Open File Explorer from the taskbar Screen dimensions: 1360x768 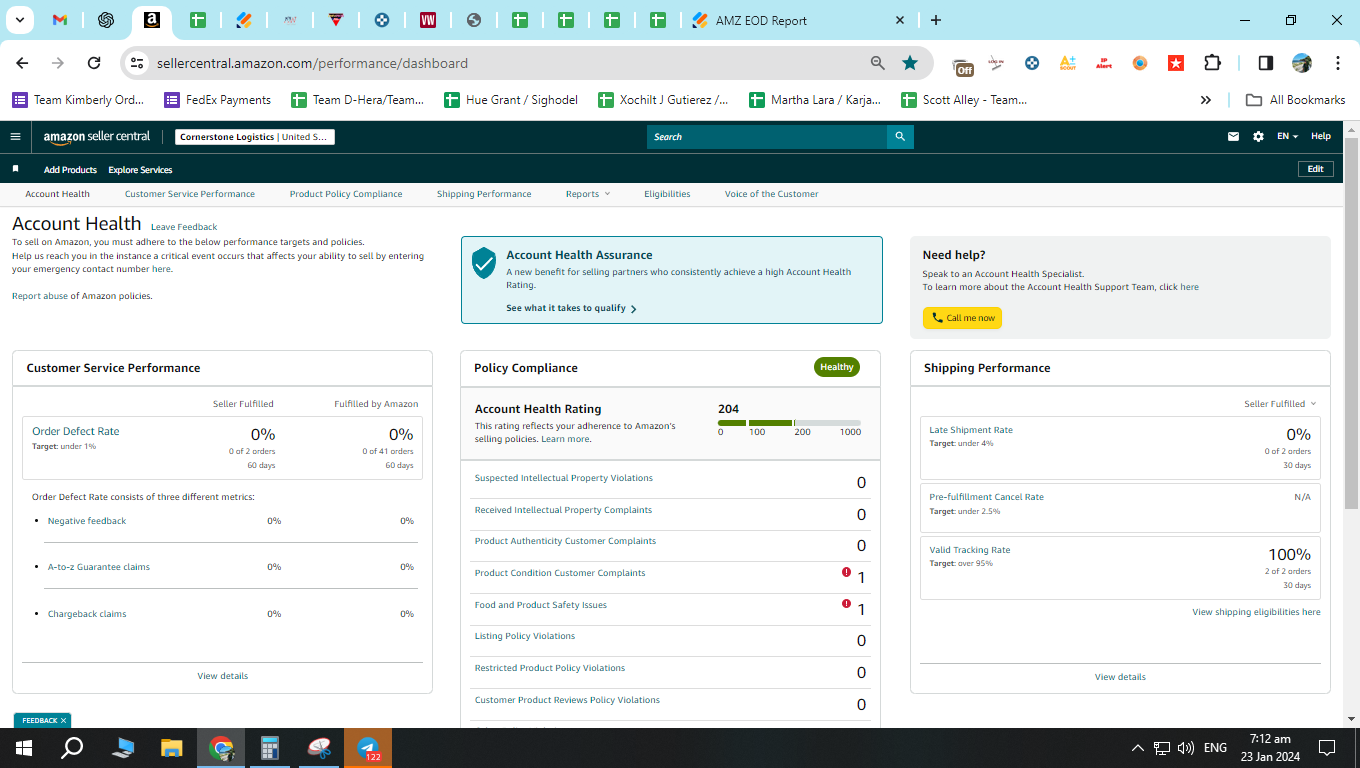pyautogui.click(x=172, y=748)
